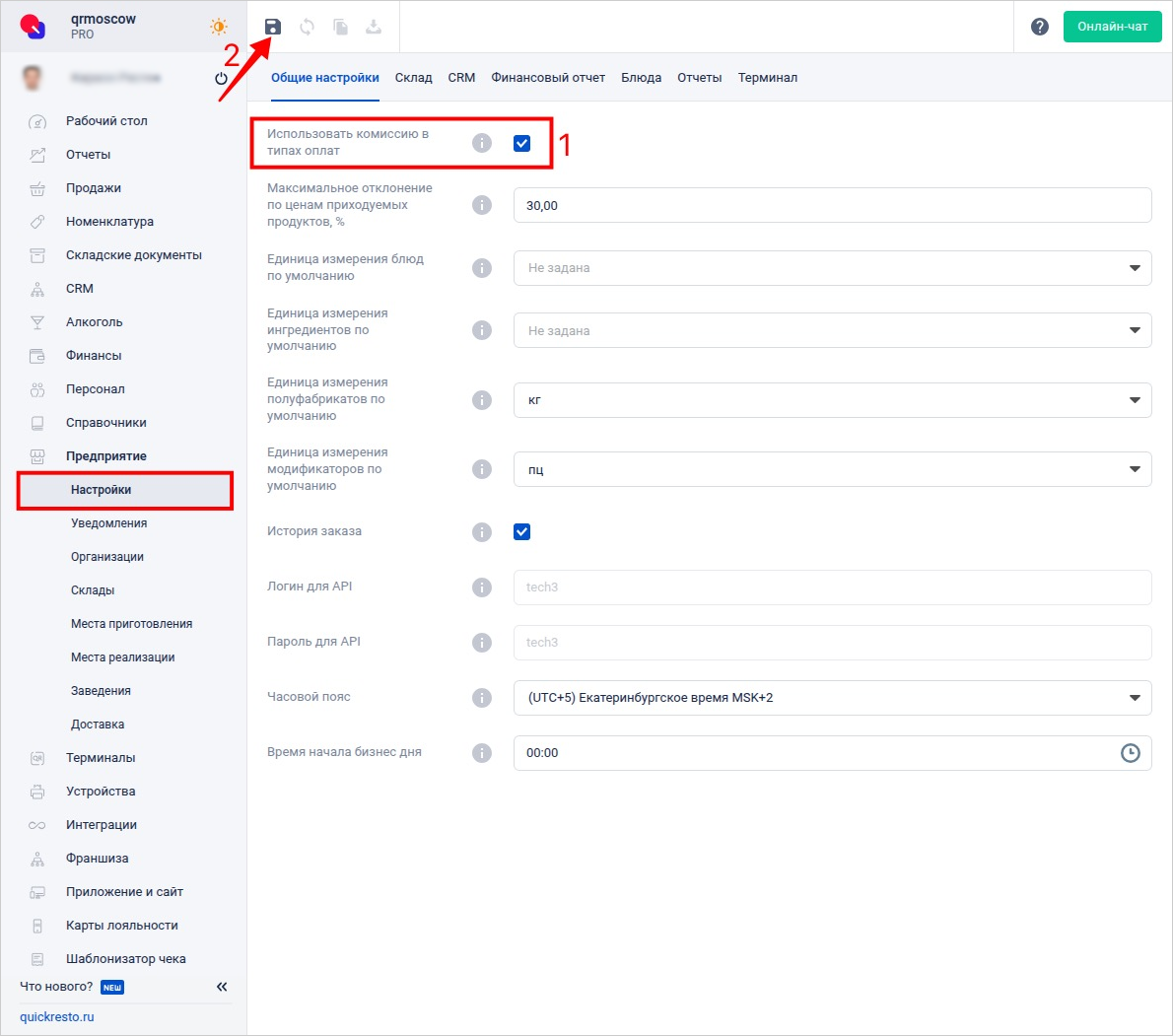Open the Финансовый отчет tab
1173x1036 pixels.
tap(548, 78)
